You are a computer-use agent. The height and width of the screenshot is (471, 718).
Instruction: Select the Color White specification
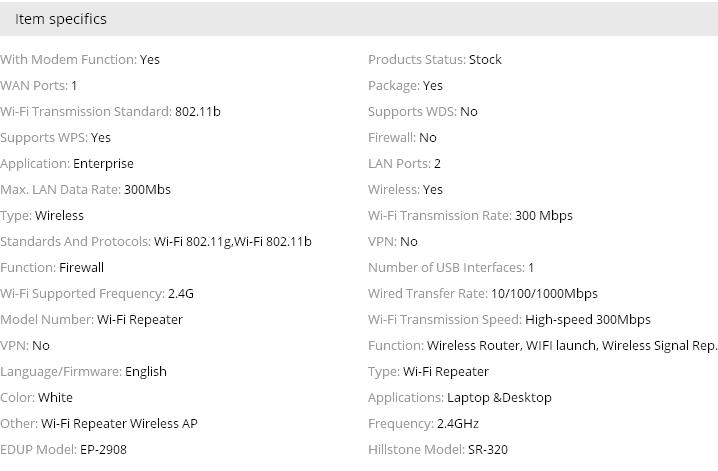point(36,397)
